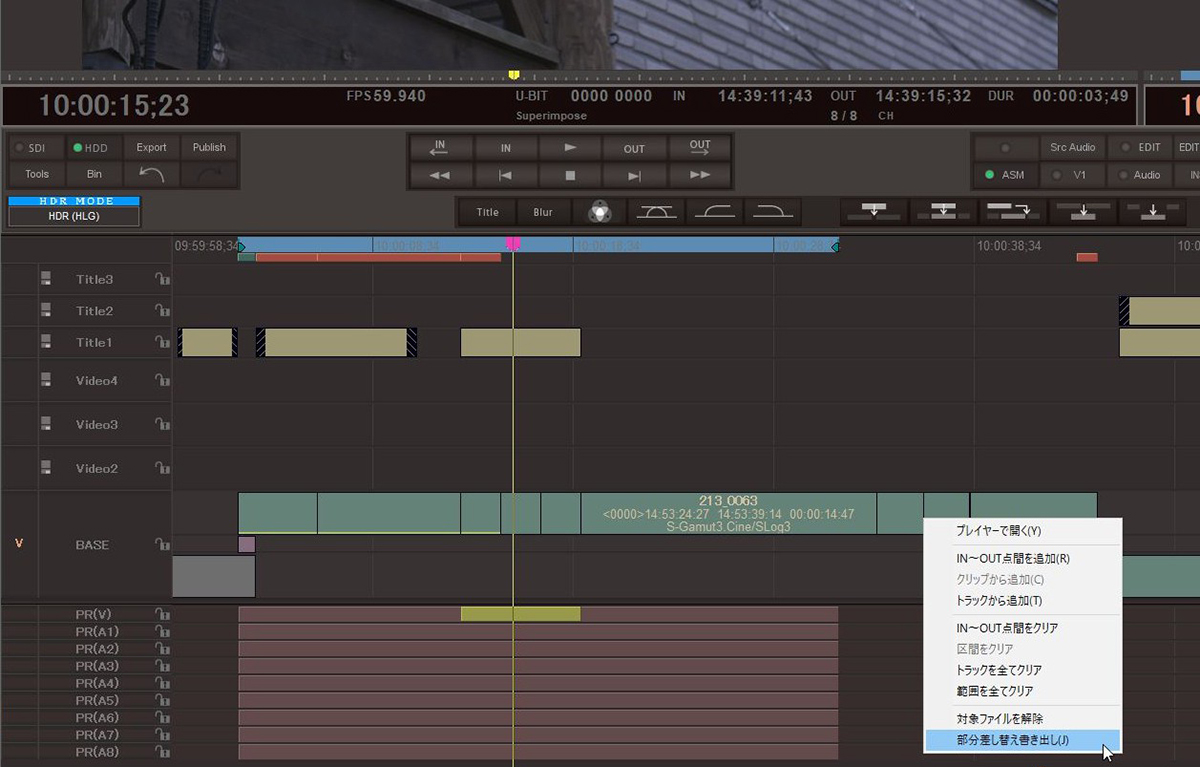The height and width of the screenshot is (767, 1200).
Task: Open the HDR (HLG) mode selector
Action: [74, 216]
